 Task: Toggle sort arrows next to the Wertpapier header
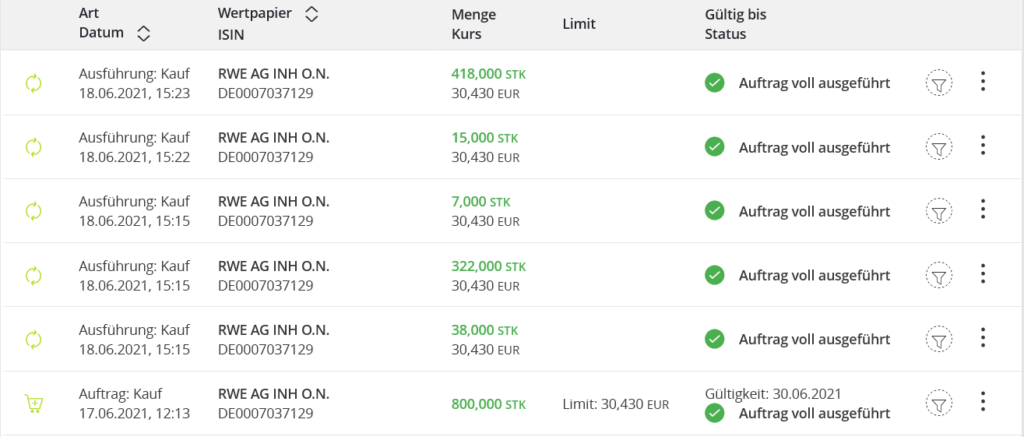[311, 14]
